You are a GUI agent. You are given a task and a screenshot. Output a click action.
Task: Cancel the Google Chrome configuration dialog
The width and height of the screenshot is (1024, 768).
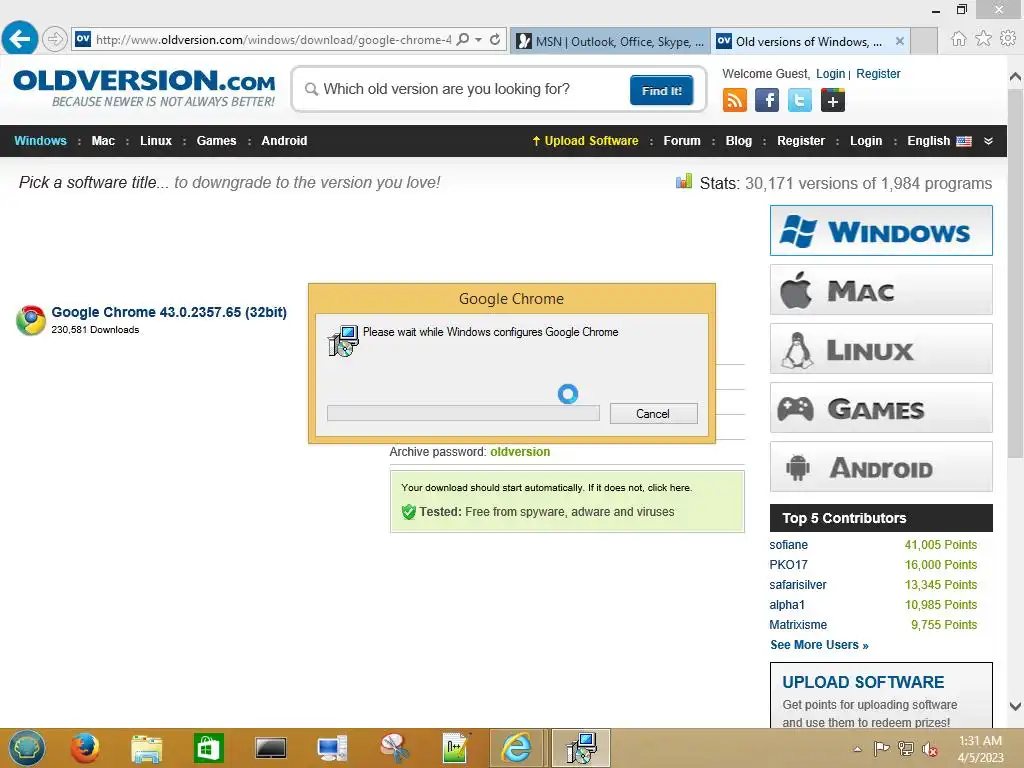(x=653, y=413)
